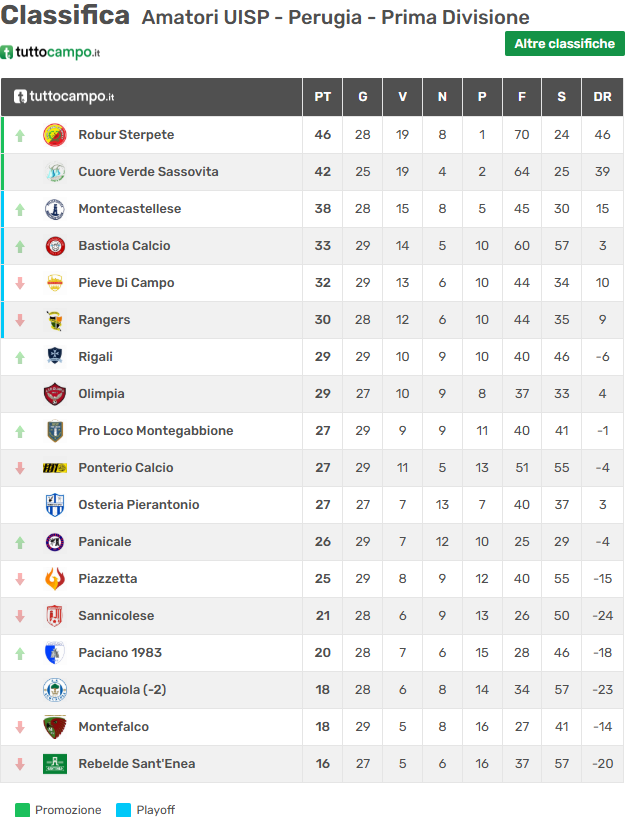Click the green Promozione legend swatch
This screenshot has width=631, height=817.
[22, 810]
